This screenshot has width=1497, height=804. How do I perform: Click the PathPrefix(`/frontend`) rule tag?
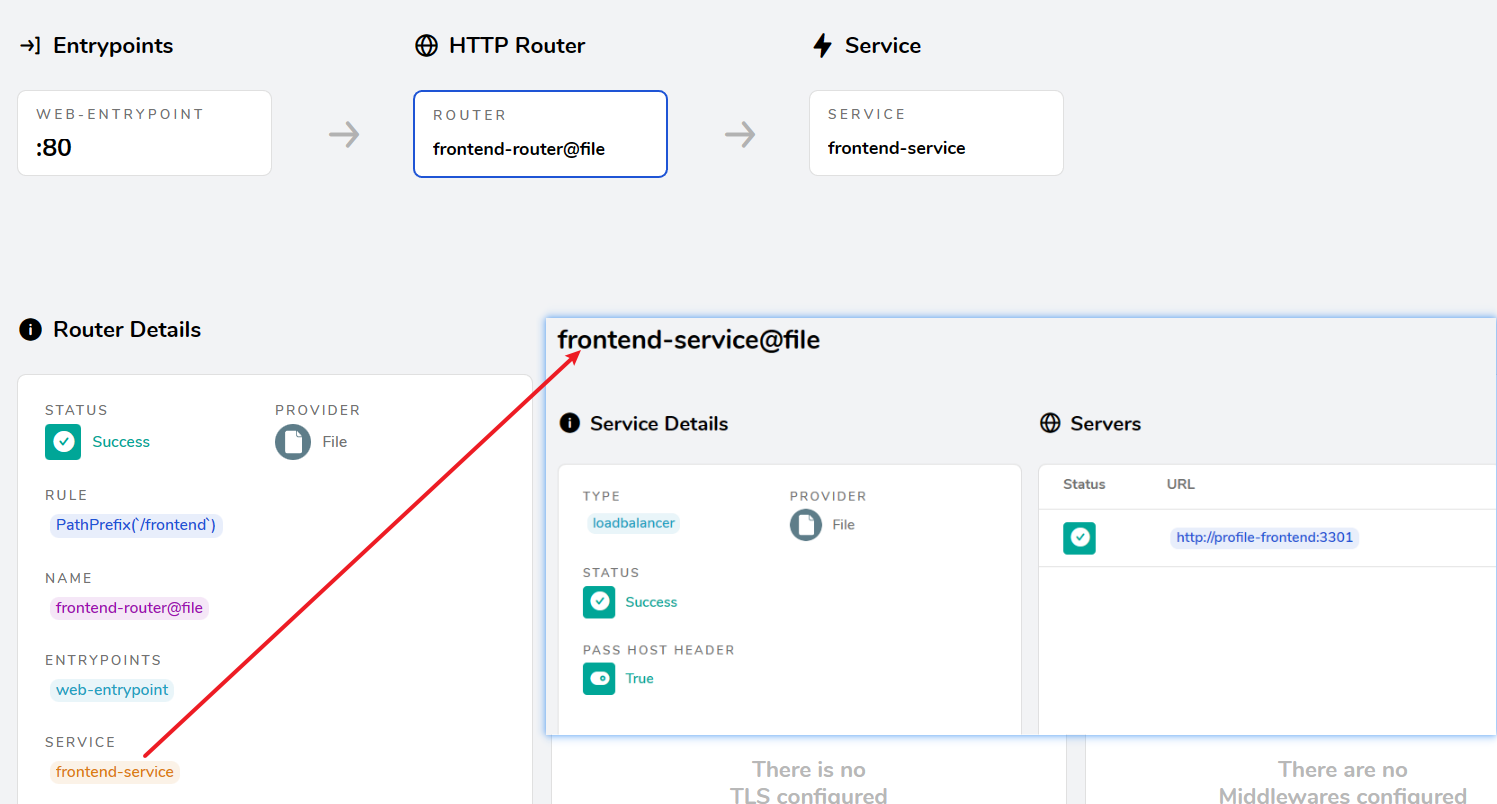tap(136, 525)
